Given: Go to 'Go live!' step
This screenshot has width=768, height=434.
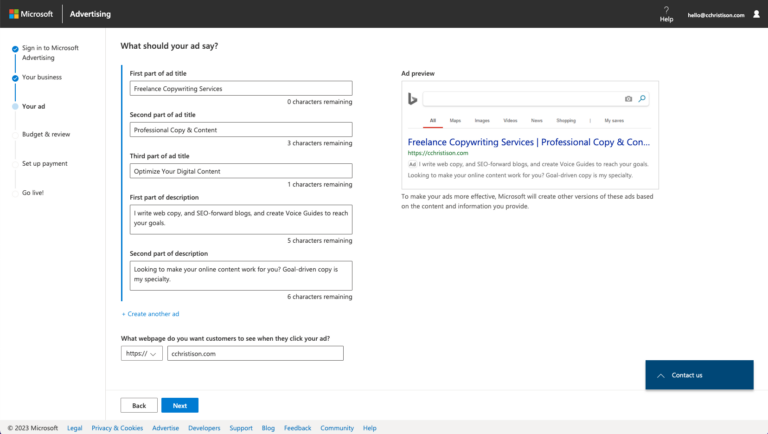Looking at the screenshot, I should [x=33, y=193].
